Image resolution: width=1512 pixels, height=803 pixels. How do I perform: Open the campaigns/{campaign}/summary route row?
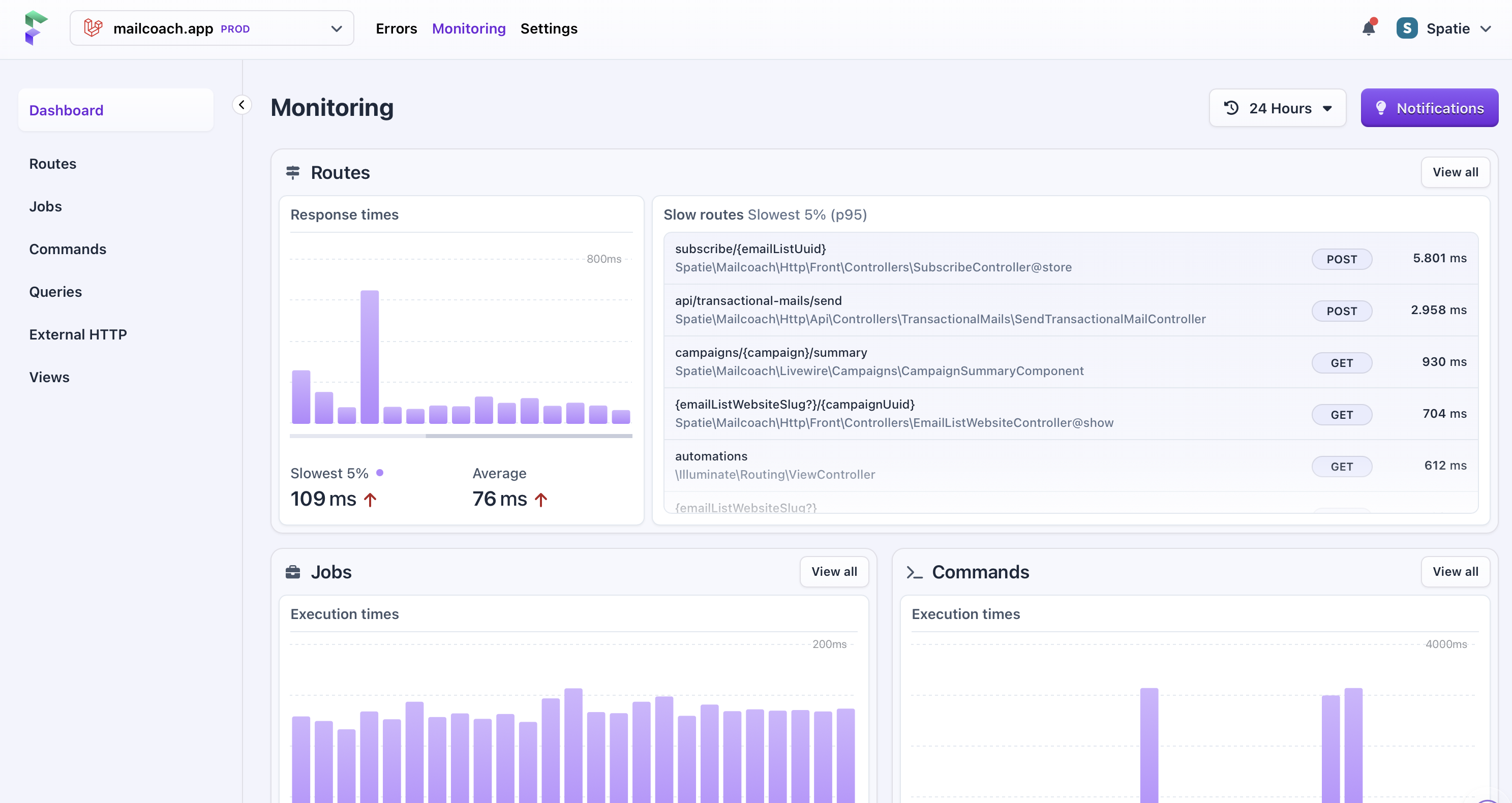[1071, 362]
